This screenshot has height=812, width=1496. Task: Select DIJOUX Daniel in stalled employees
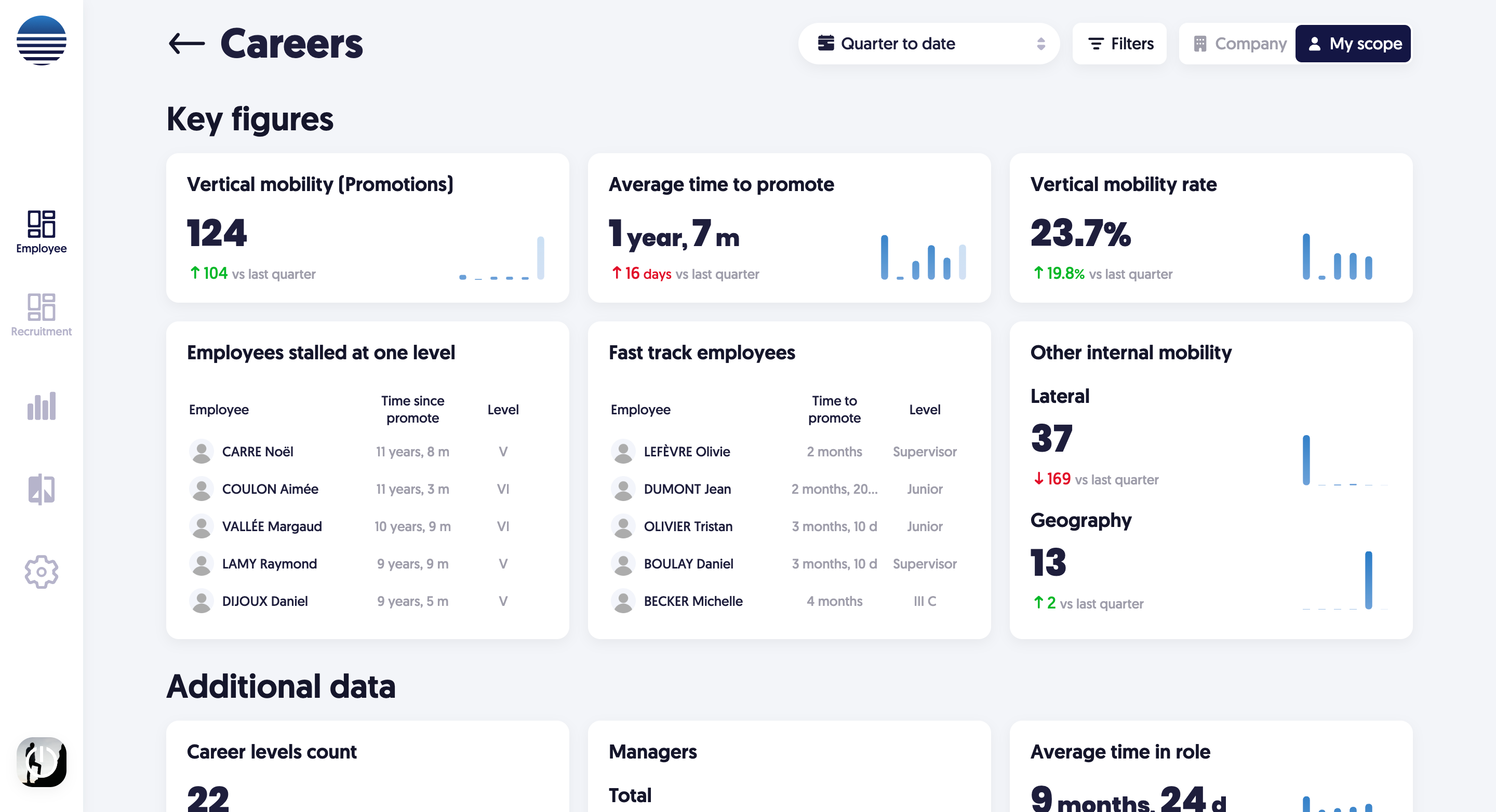tap(265, 601)
